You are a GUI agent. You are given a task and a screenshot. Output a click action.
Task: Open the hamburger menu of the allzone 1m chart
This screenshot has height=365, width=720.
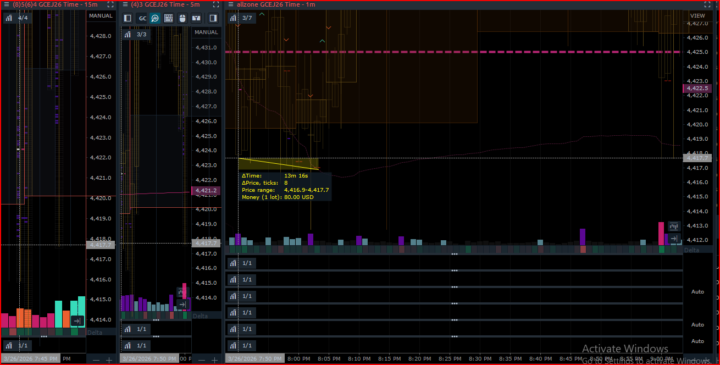[x=231, y=5]
